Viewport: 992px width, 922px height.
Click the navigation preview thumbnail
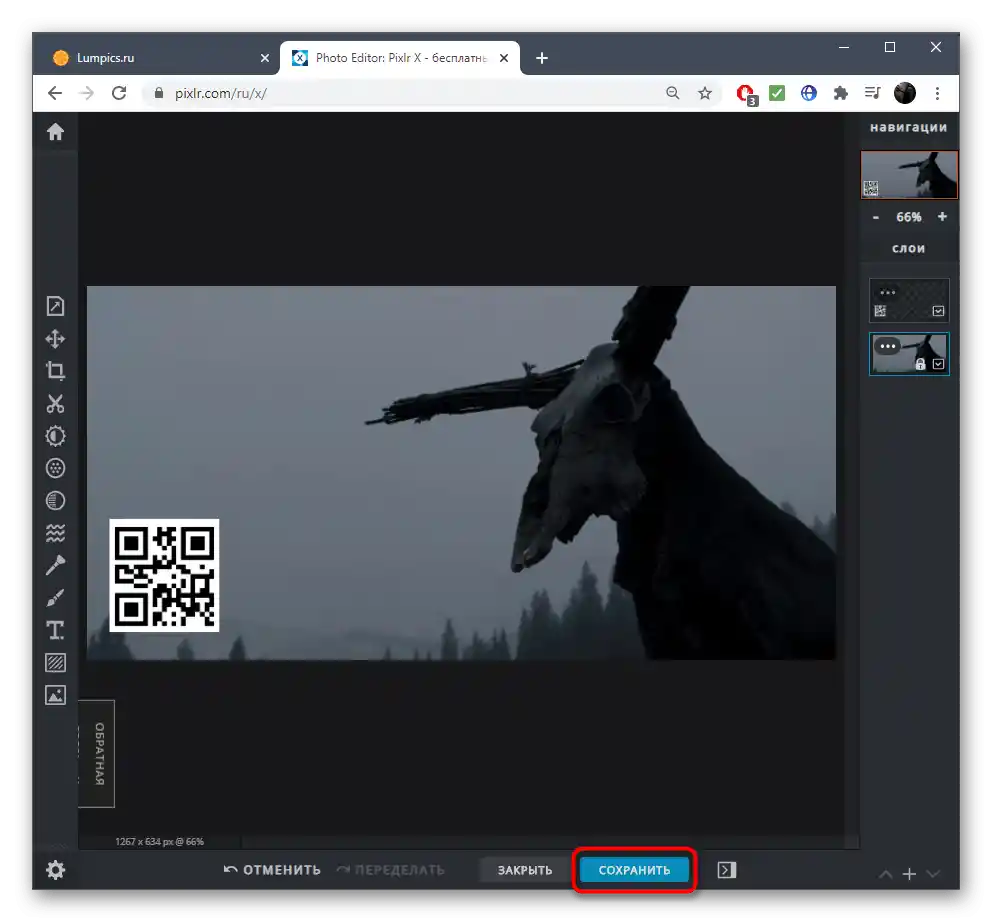coord(909,175)
